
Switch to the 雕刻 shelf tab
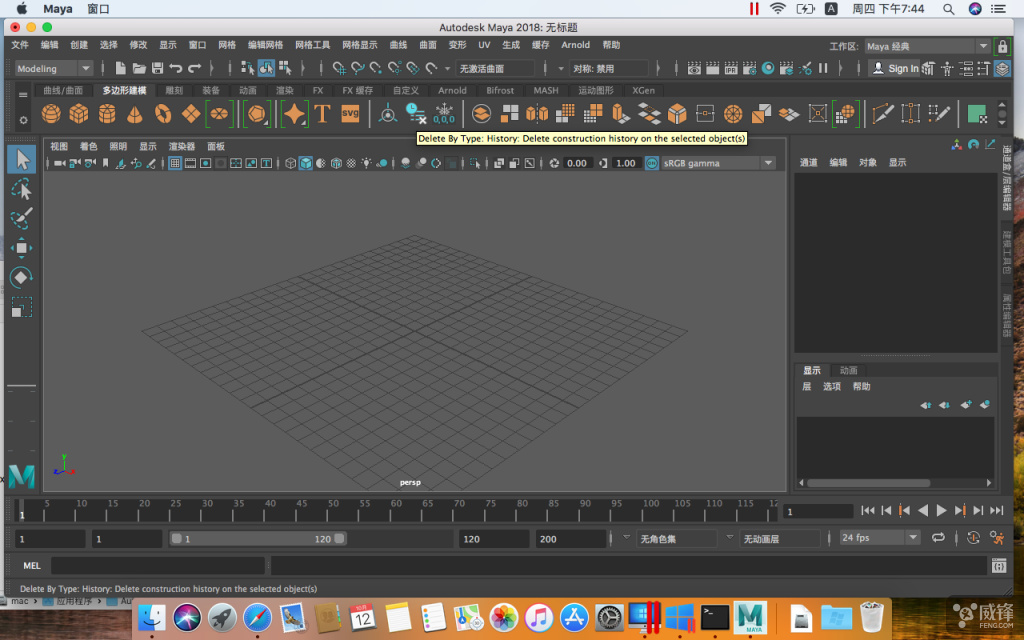pyautogui.click(x=174, y=90)
